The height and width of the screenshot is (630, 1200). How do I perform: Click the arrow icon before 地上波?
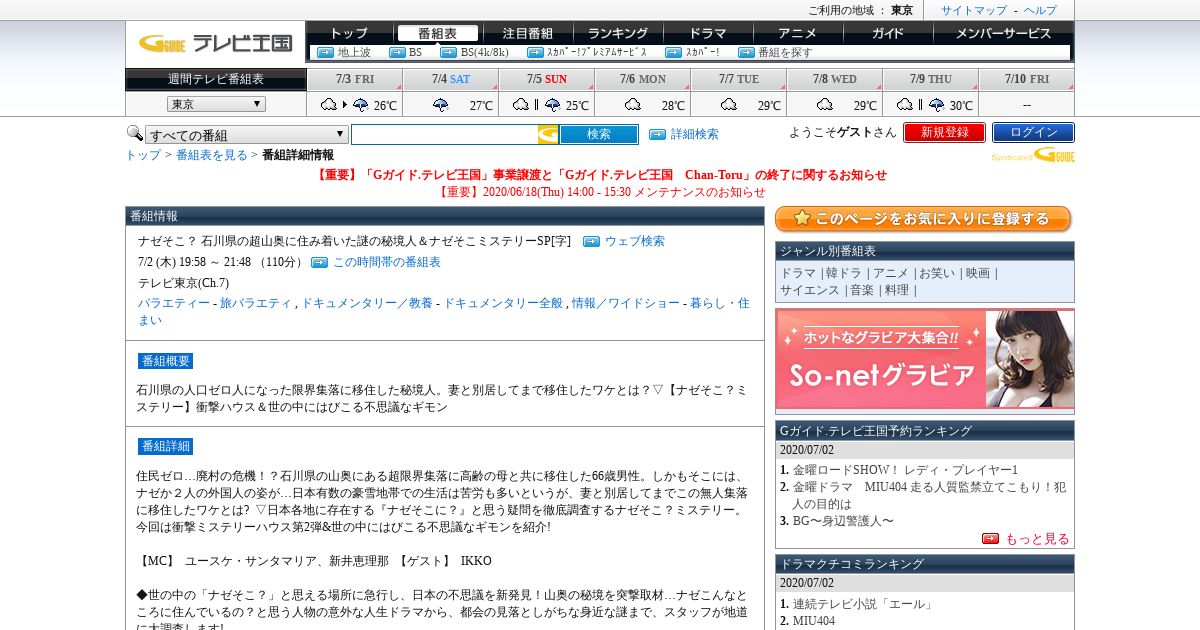click(325, 52)
